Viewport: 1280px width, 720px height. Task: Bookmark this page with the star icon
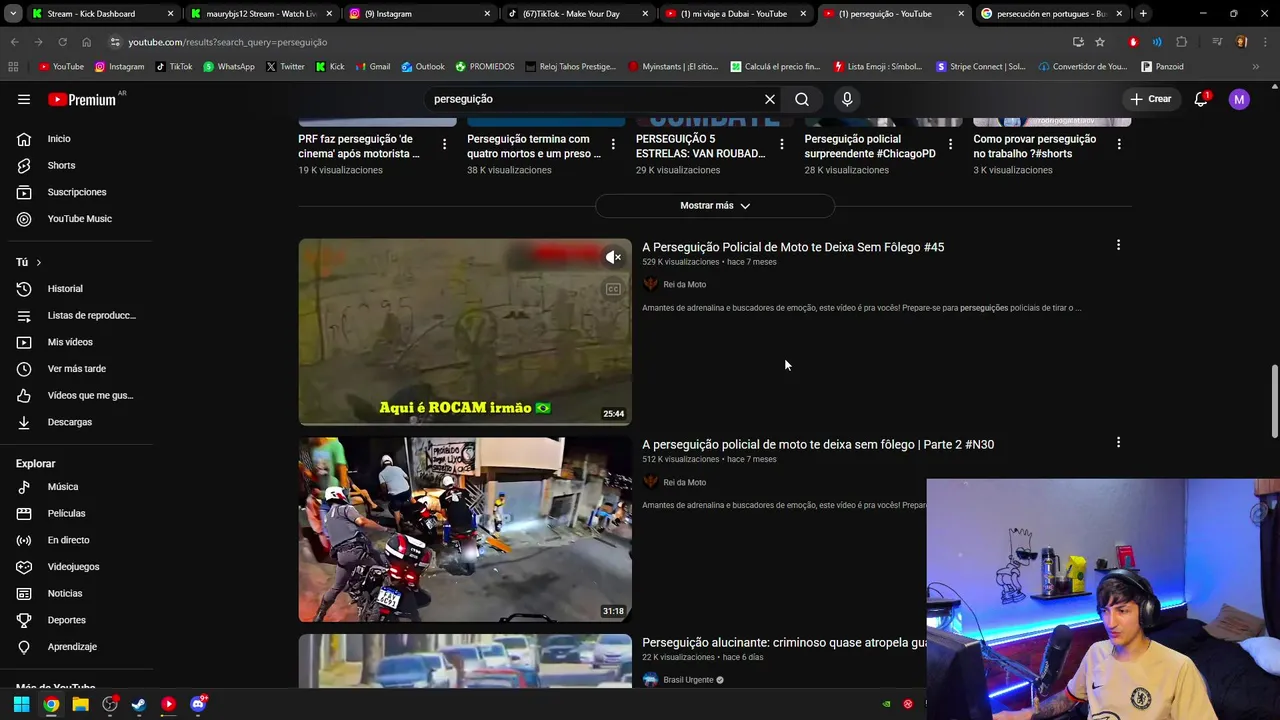click(x=1100, y=42)
